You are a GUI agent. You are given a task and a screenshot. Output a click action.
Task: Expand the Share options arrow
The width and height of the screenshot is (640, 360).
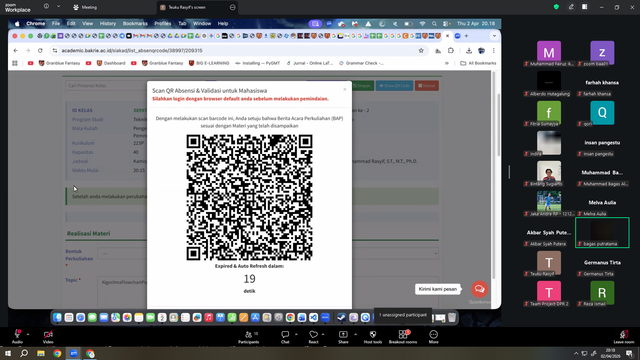point(355,334)
